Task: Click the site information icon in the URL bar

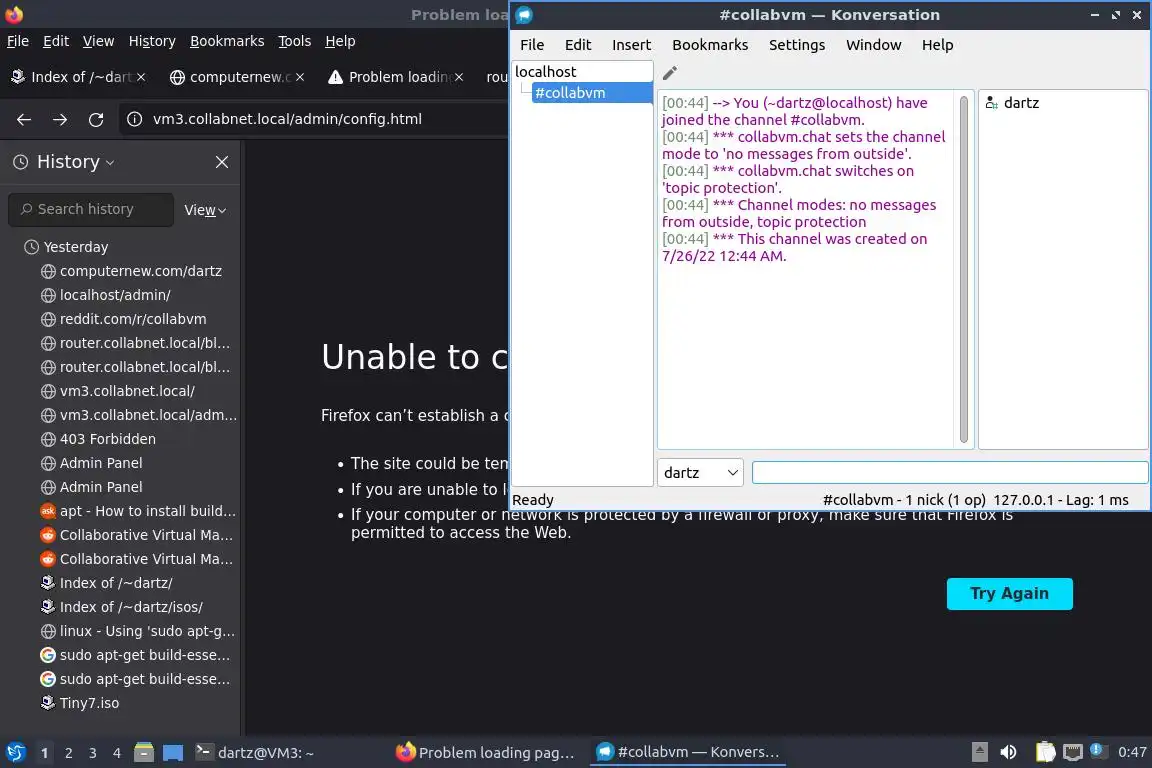Action: [x=134, y=119]
